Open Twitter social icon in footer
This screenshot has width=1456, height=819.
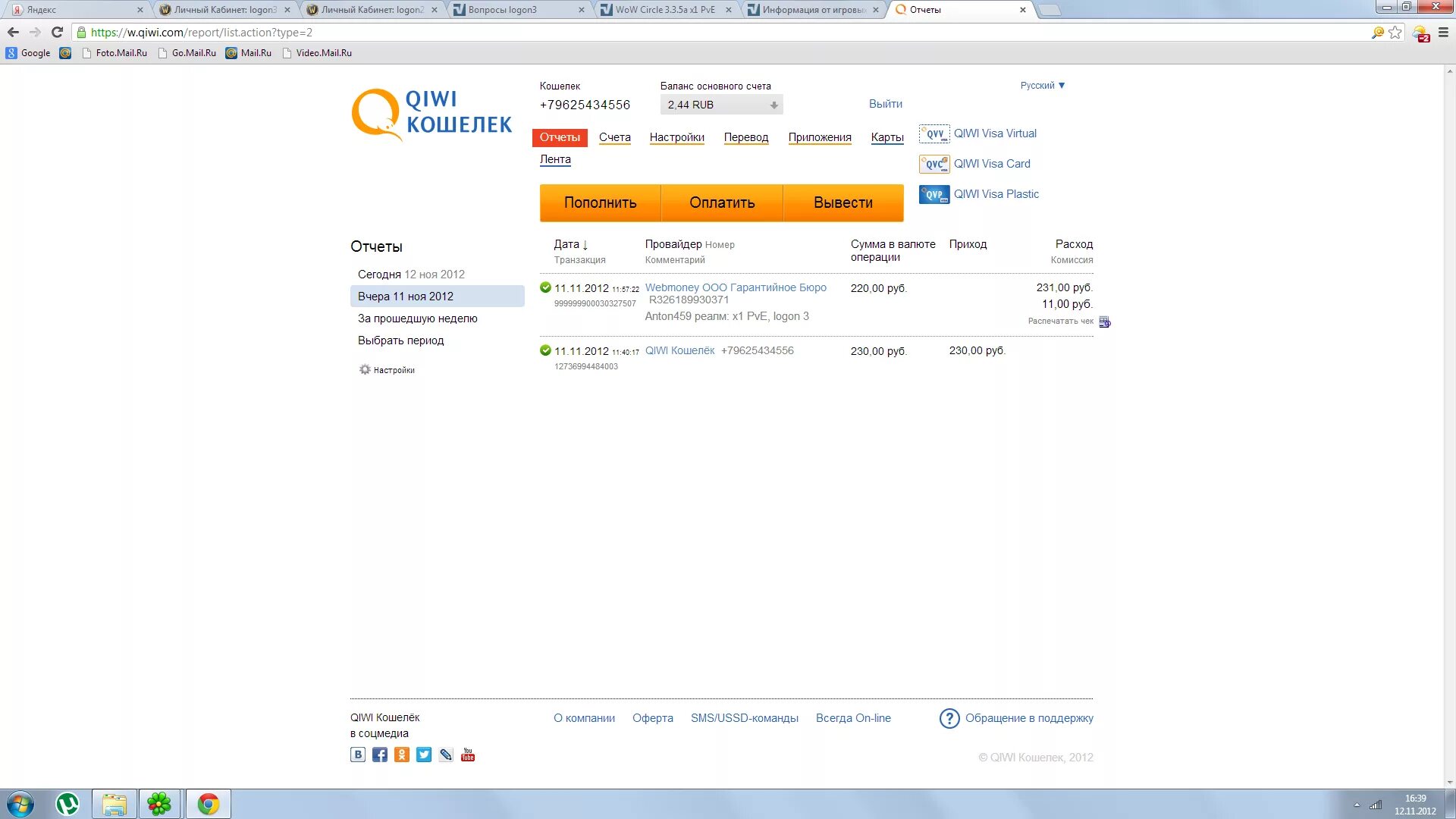point(424,755)
